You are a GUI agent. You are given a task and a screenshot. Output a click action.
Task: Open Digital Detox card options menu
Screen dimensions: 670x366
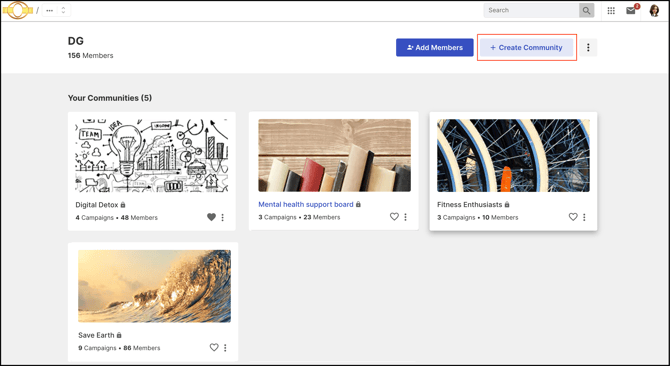[x=223, y=217]
